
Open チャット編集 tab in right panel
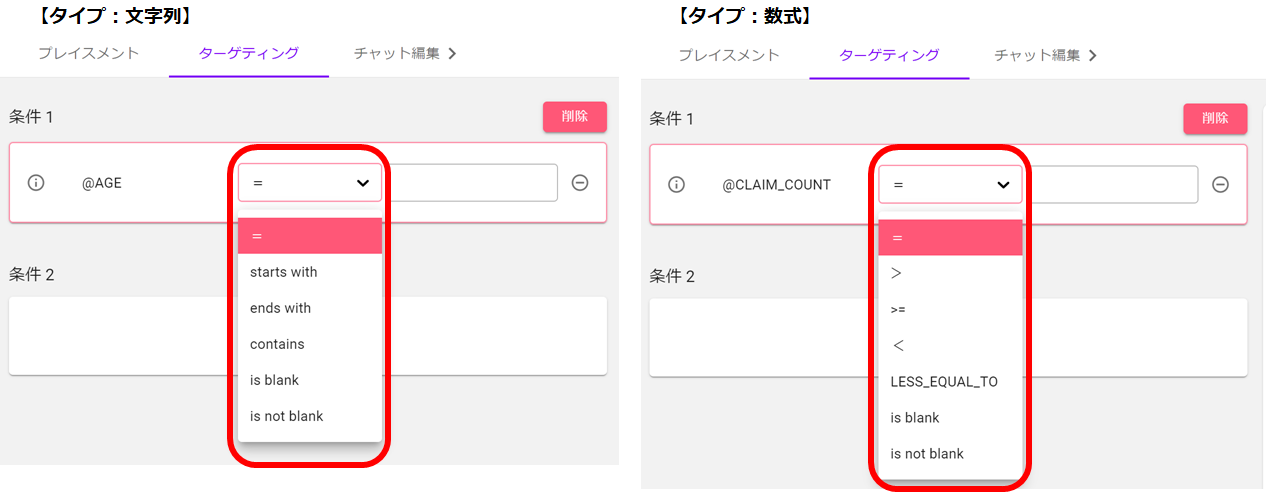point(1037,56)
